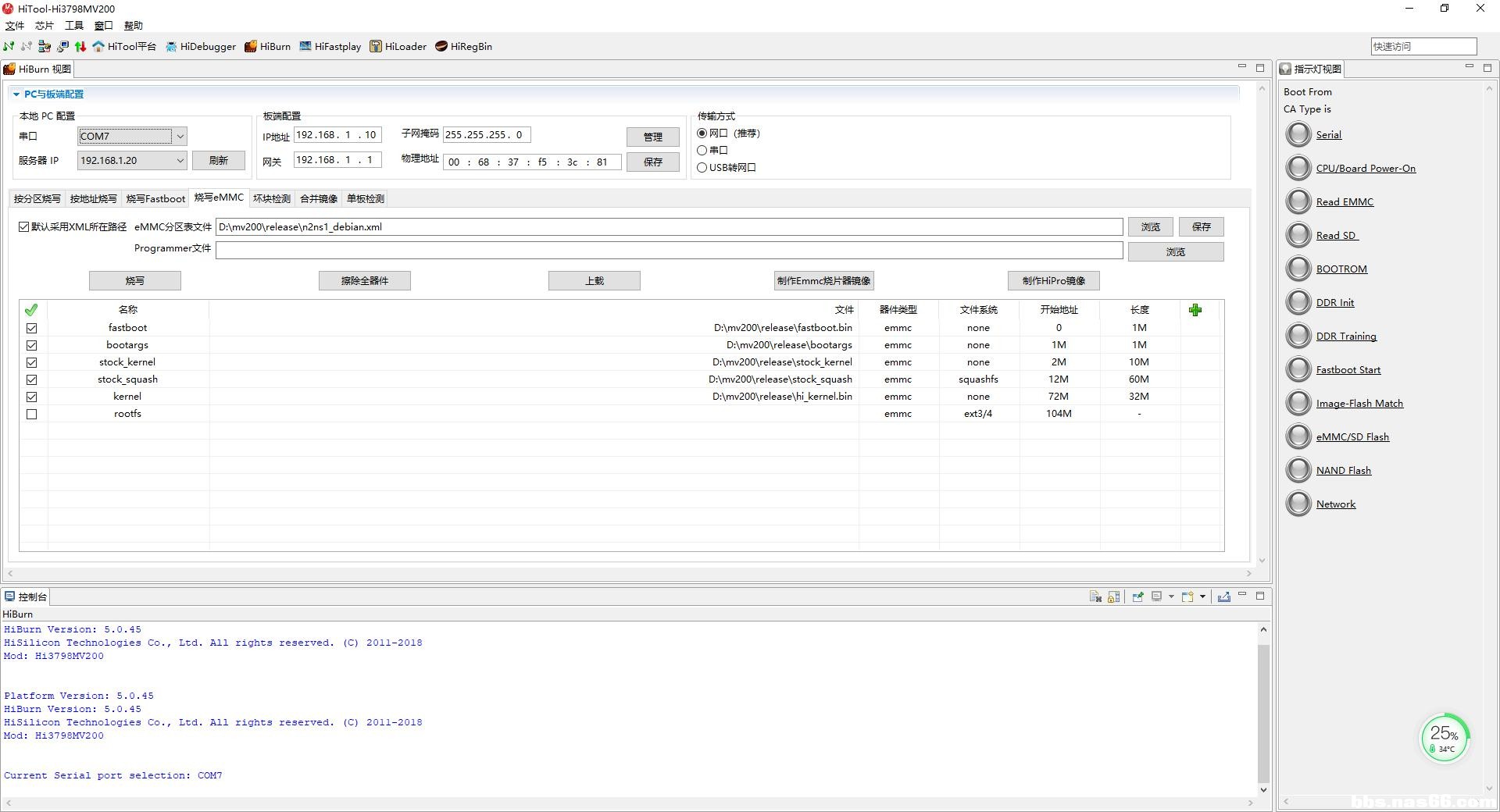
Task: Open the COM7 serial port dropdown
Action: [x=180, y=137]
